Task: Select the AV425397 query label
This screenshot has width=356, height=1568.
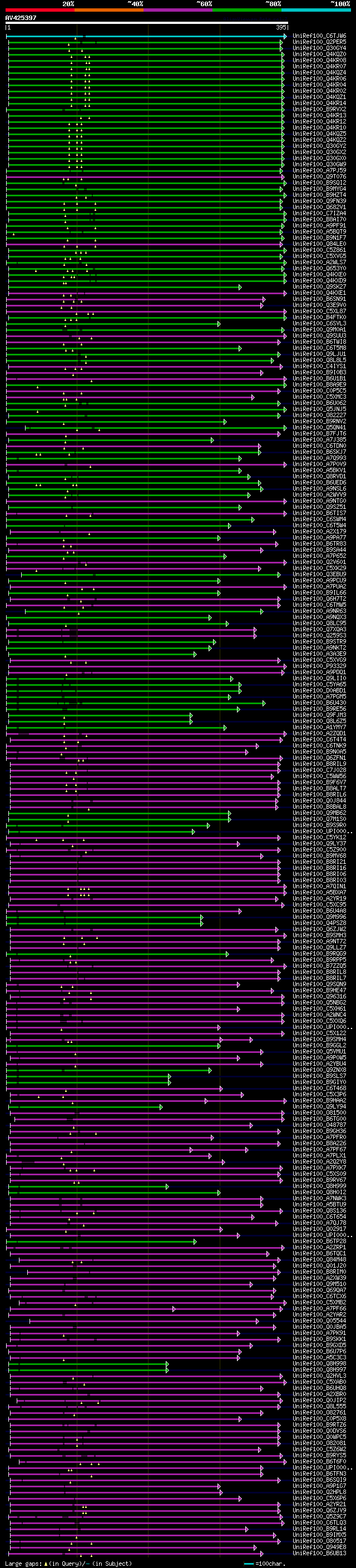Action: [21, 18]
